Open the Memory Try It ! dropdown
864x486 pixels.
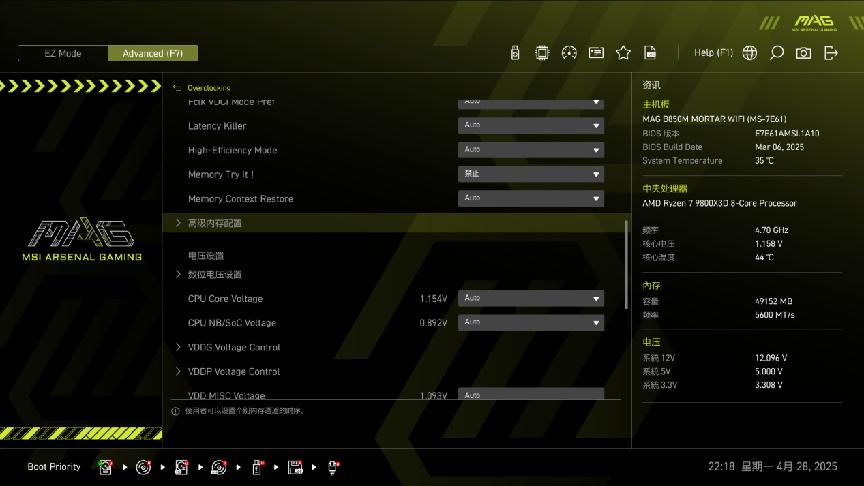click(531, 174)
